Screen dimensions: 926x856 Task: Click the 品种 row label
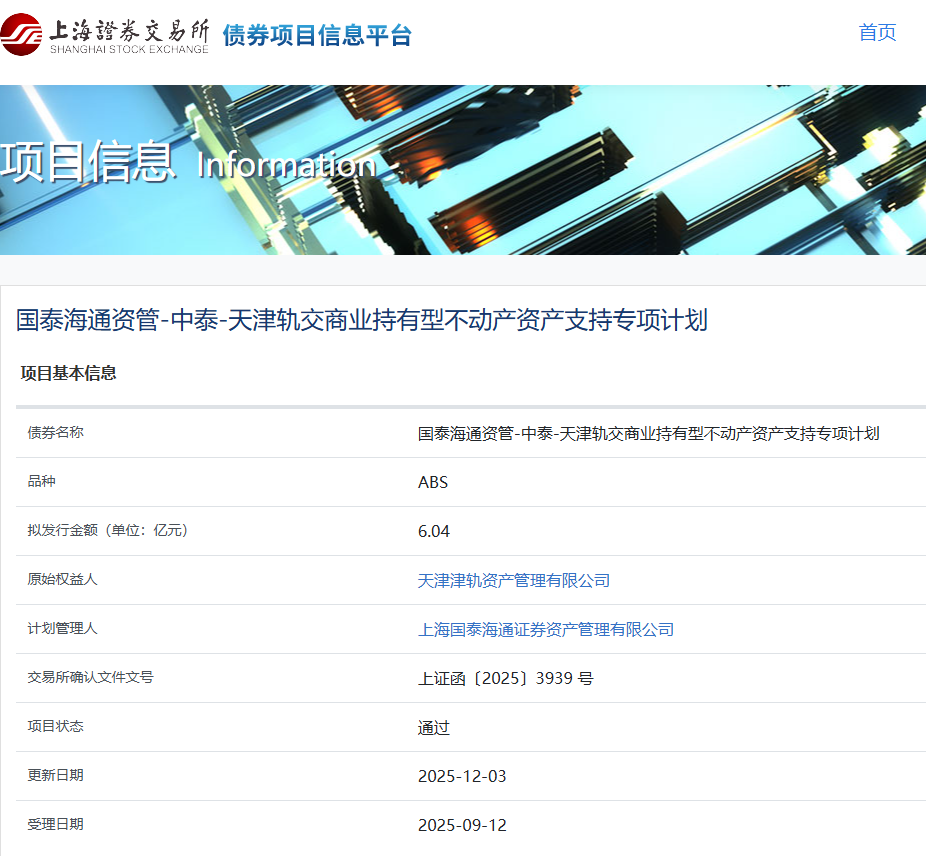pyautogui.click(x=41, y=481)
